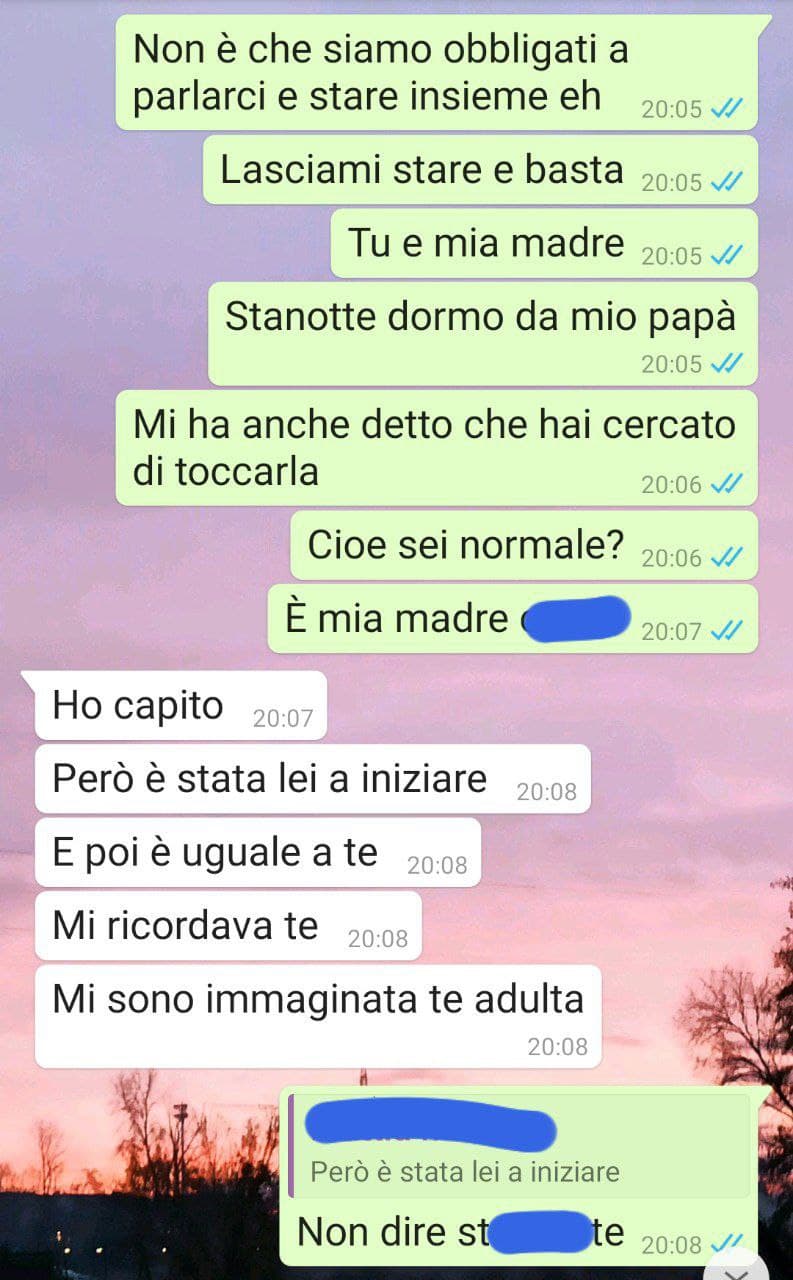
Task: Tap ticks on 'Mi ha anche detto' message
Action: point(725,485)
